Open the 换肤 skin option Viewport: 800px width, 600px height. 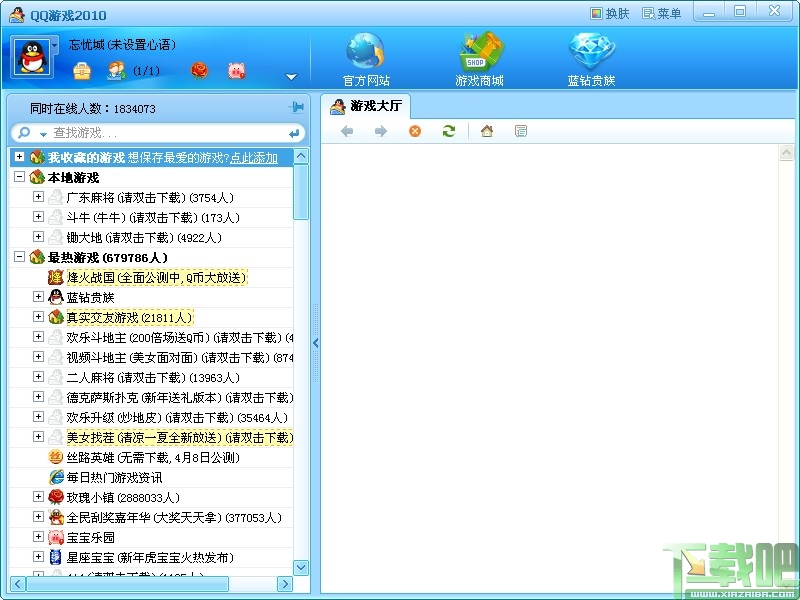coord(610,13)
